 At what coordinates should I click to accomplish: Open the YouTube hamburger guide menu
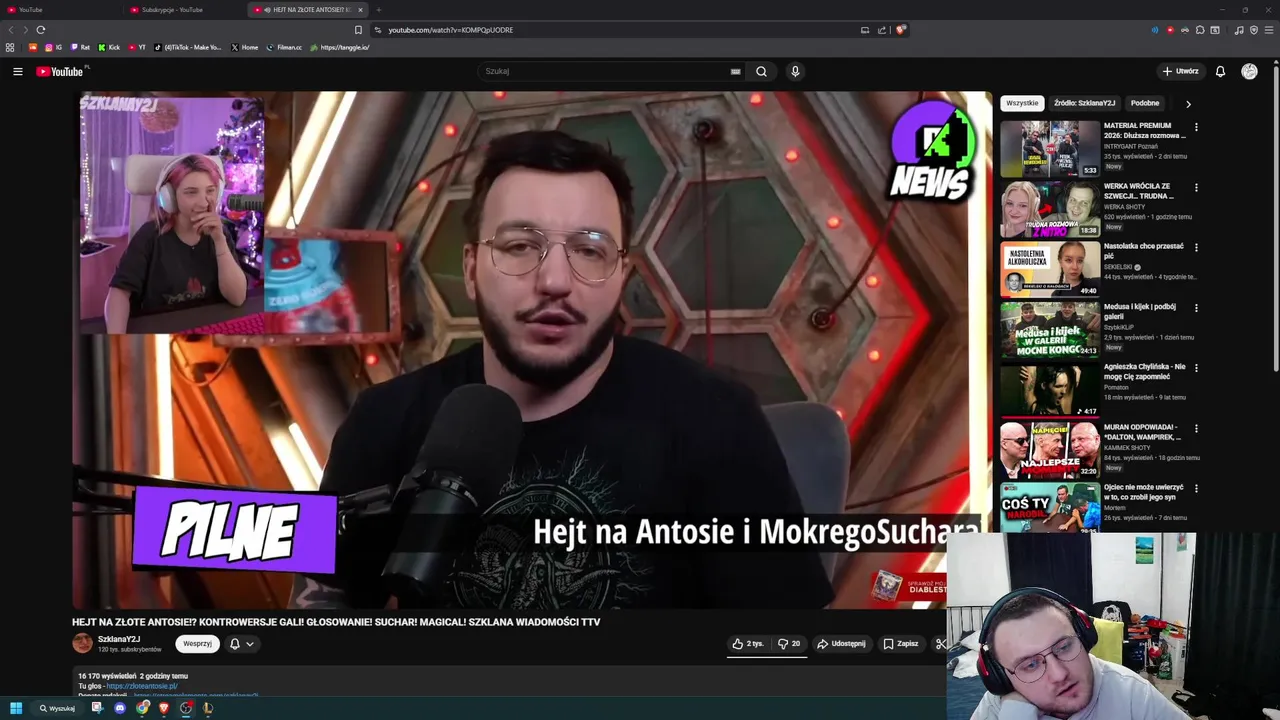(x=17, y=71)
